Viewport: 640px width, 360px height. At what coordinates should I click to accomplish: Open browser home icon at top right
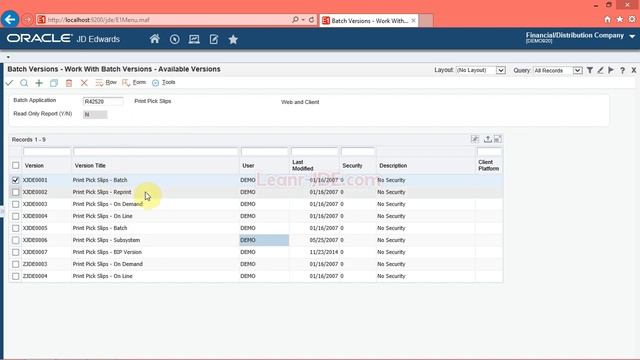(x=607, y=19)
